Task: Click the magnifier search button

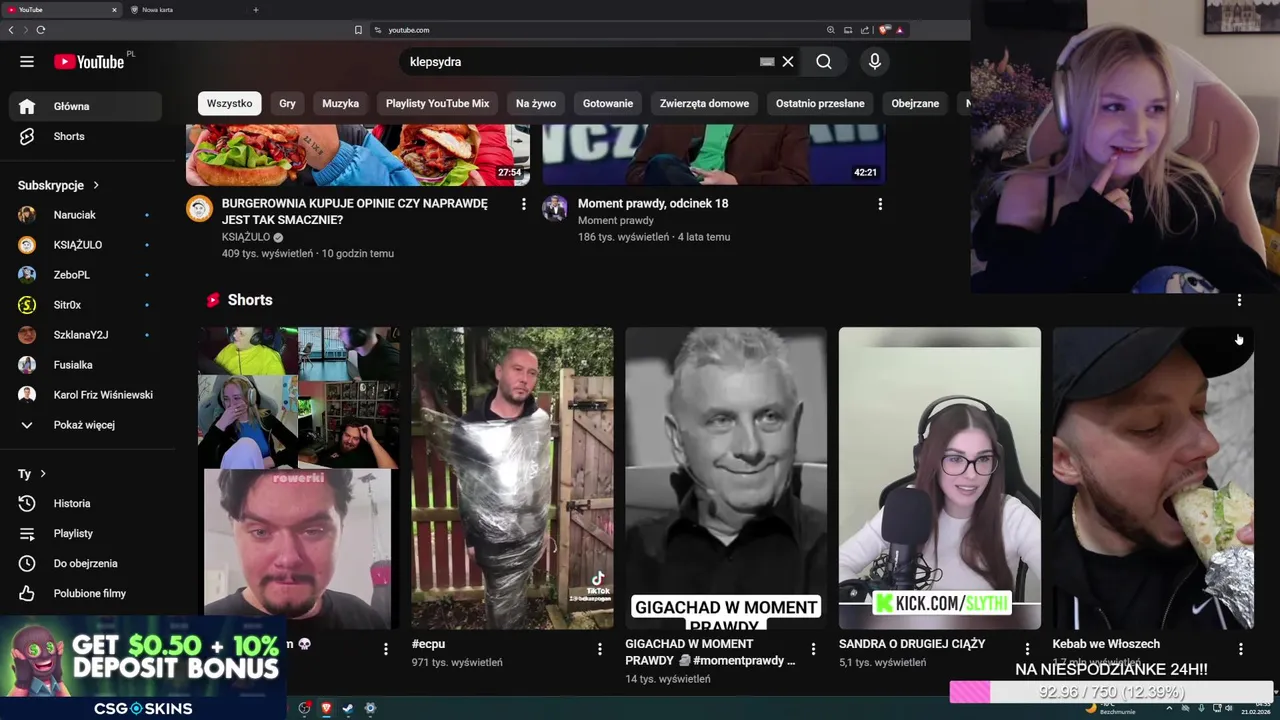Action: (823, 62)
